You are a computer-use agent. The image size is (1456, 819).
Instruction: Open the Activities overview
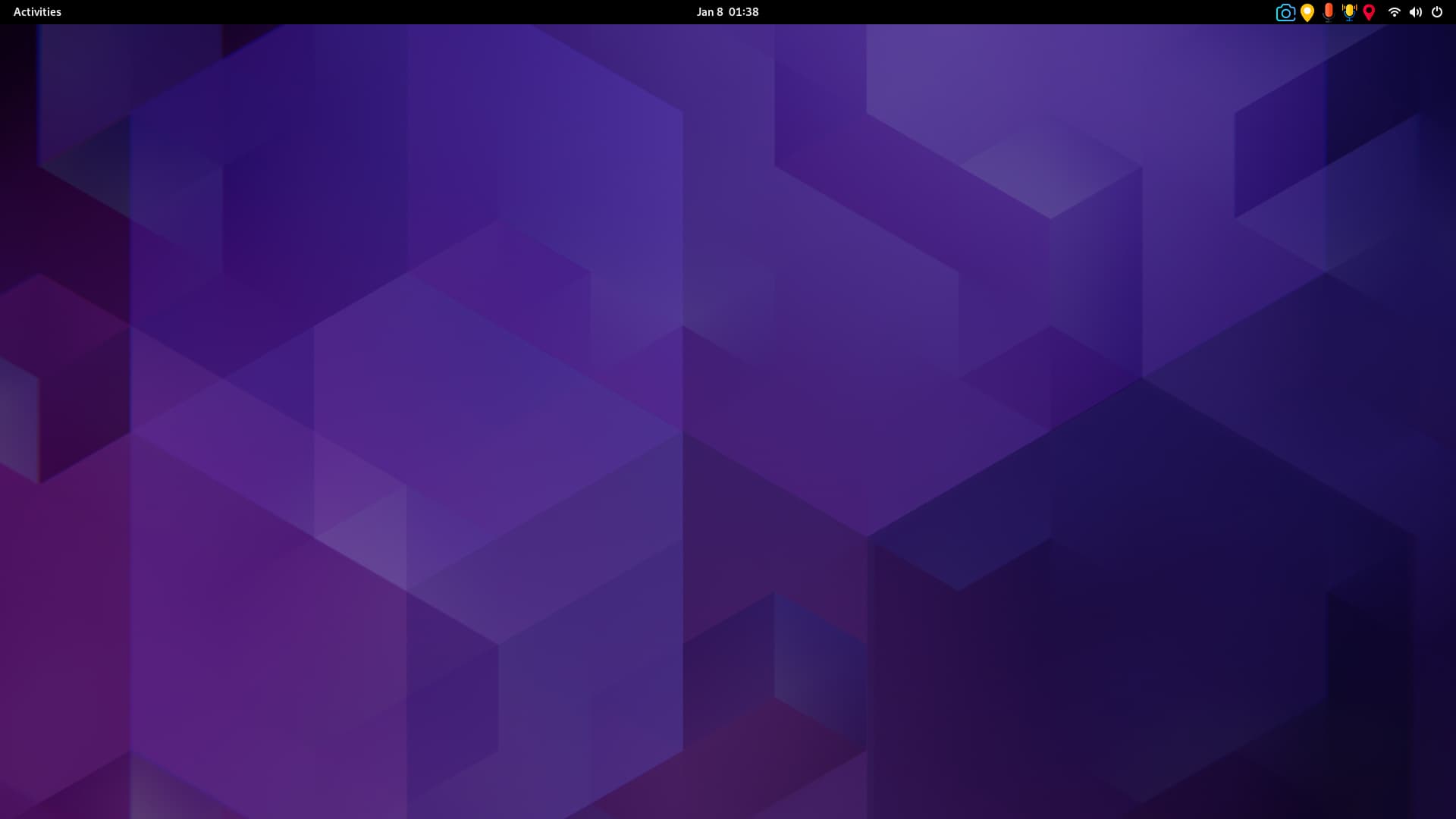[37, 12]
